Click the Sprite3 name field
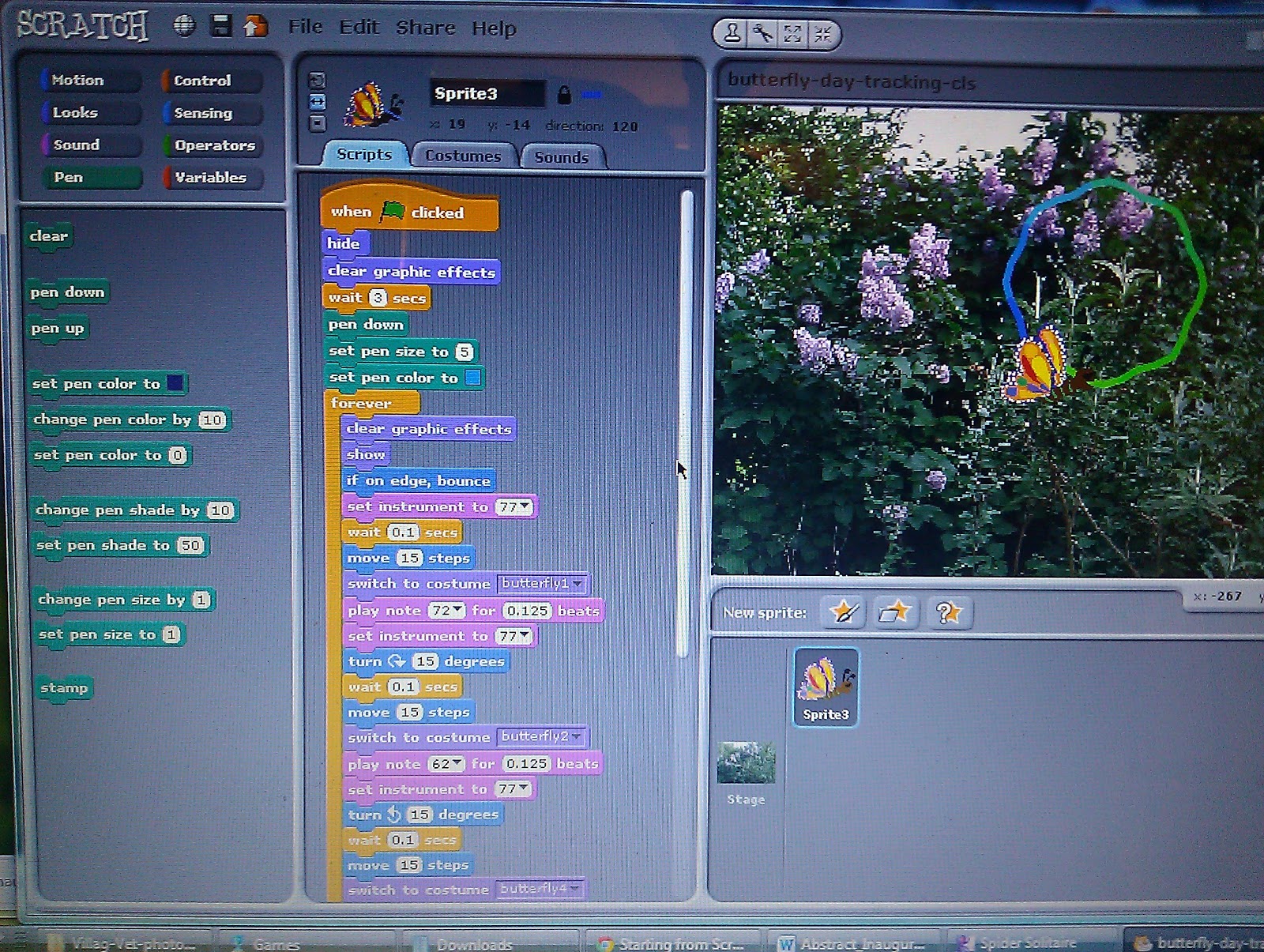1264x952 pixels. click(487, 93)
